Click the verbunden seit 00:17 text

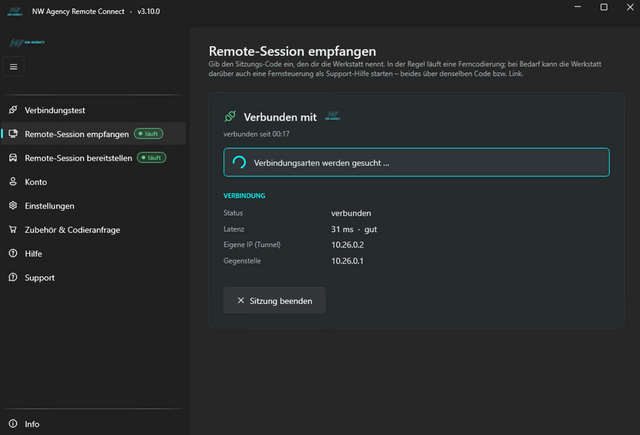256,134
